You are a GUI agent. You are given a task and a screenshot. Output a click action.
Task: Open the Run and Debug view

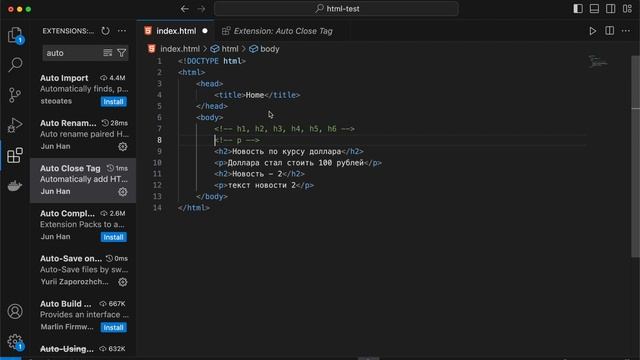(x=15, y=125)
